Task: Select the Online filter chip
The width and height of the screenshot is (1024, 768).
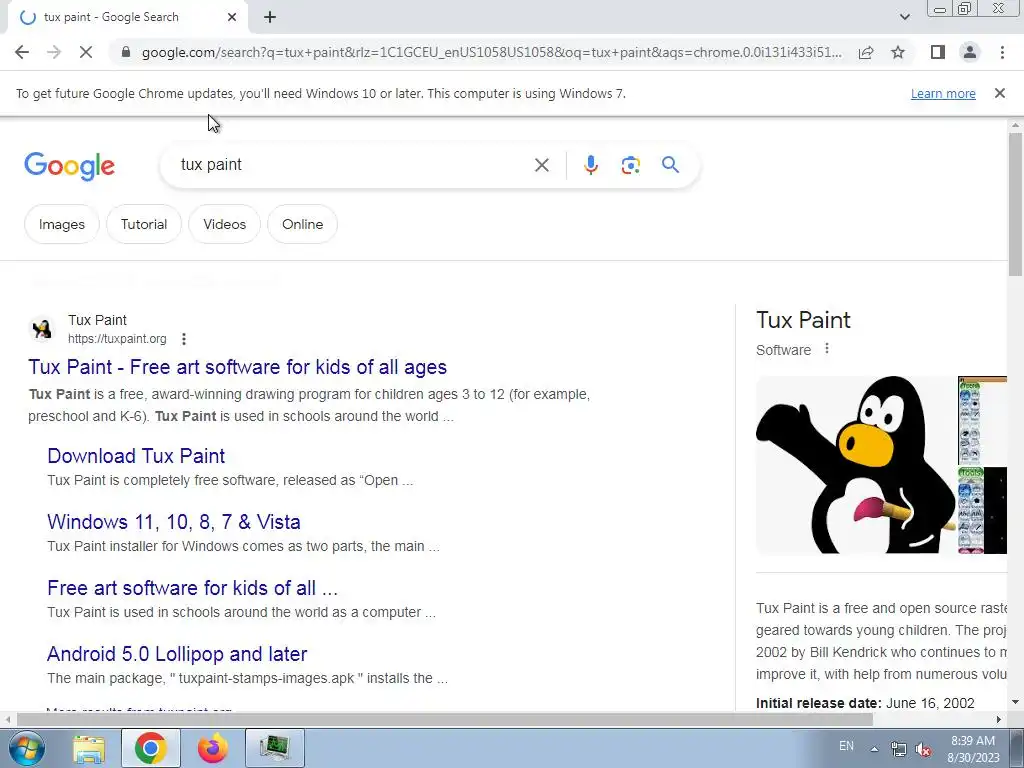Action: [x=302, y=224]
